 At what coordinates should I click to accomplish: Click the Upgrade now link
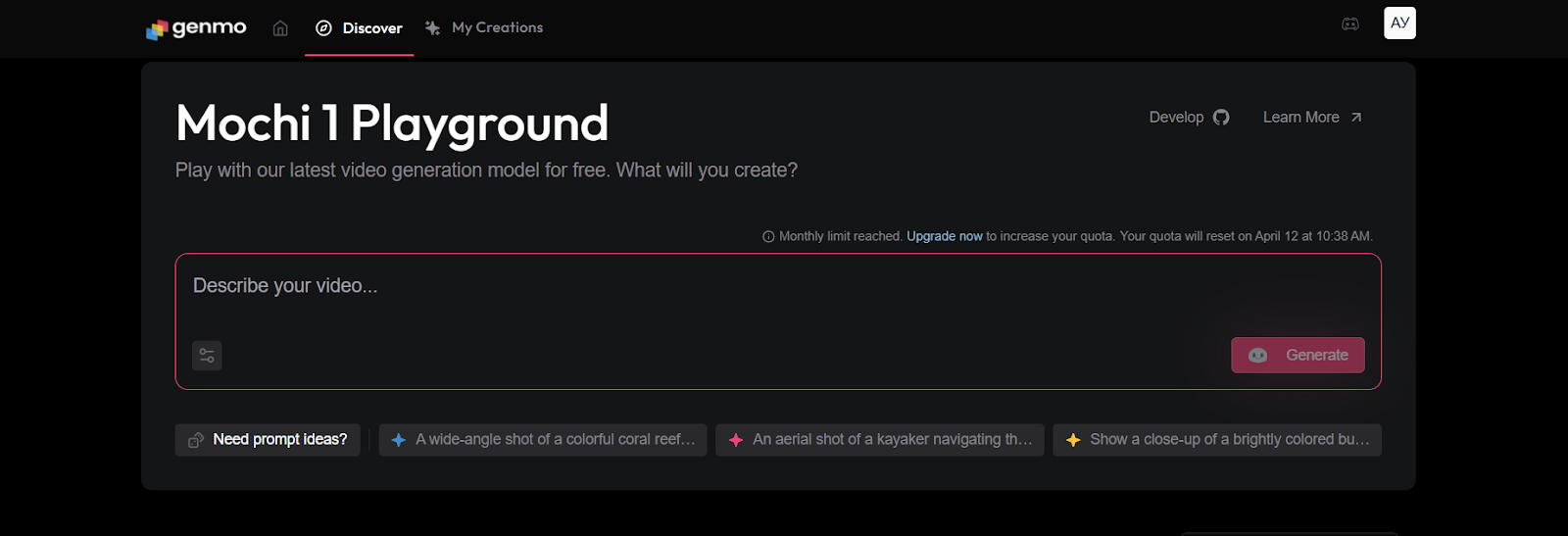click(x=944, y=236)
